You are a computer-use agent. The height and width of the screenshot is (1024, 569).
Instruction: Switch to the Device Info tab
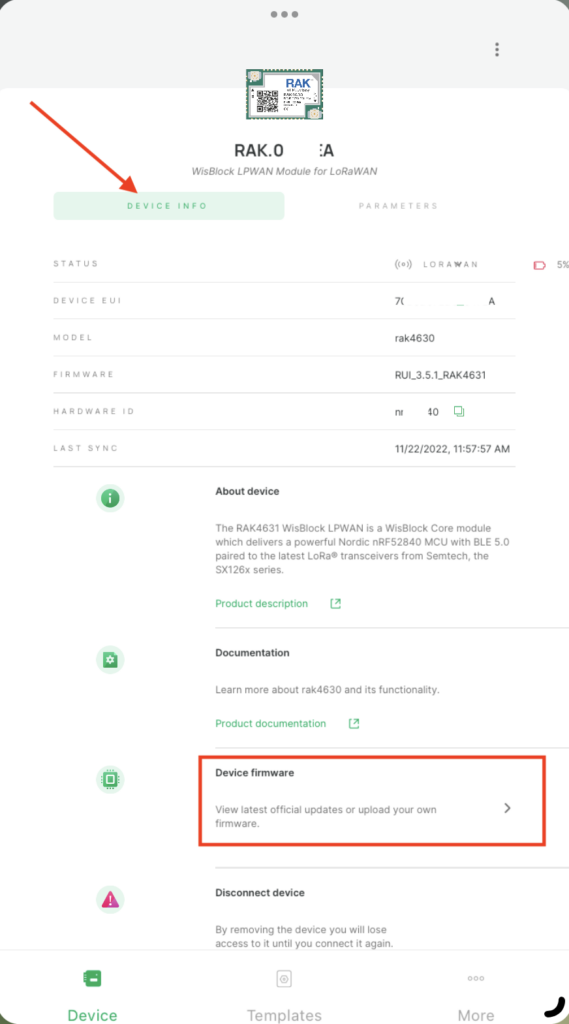click(x=169, y=206)
